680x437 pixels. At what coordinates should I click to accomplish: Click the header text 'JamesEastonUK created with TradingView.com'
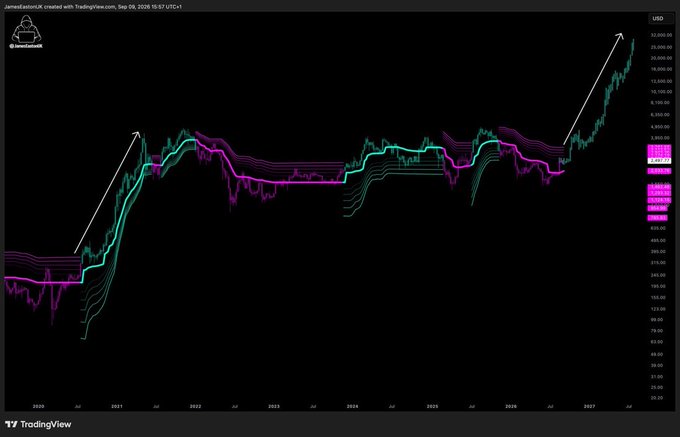click(x=60, y=7)
